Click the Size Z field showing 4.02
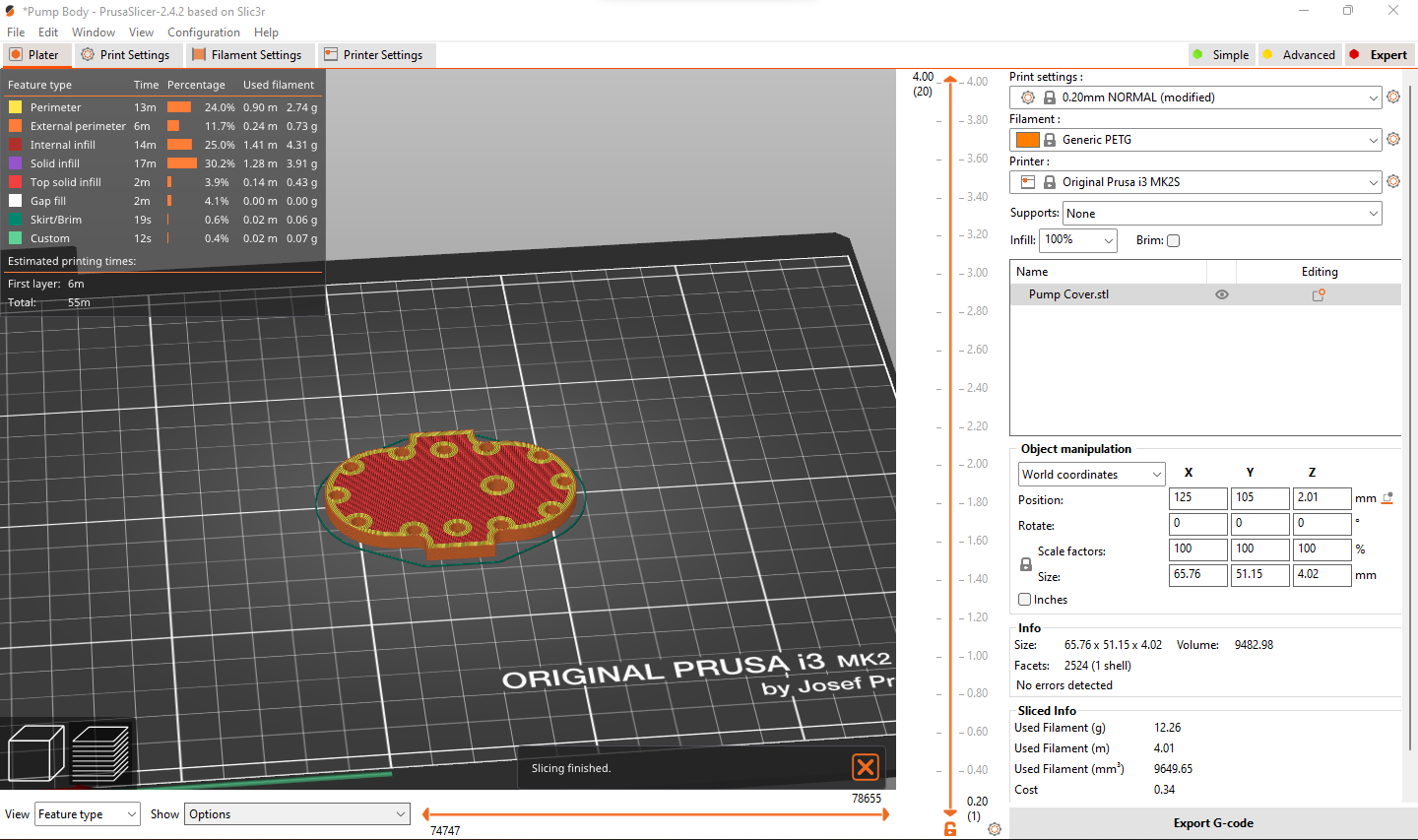This screenshot has width=1418, height=840. (x=1321, y=575)
